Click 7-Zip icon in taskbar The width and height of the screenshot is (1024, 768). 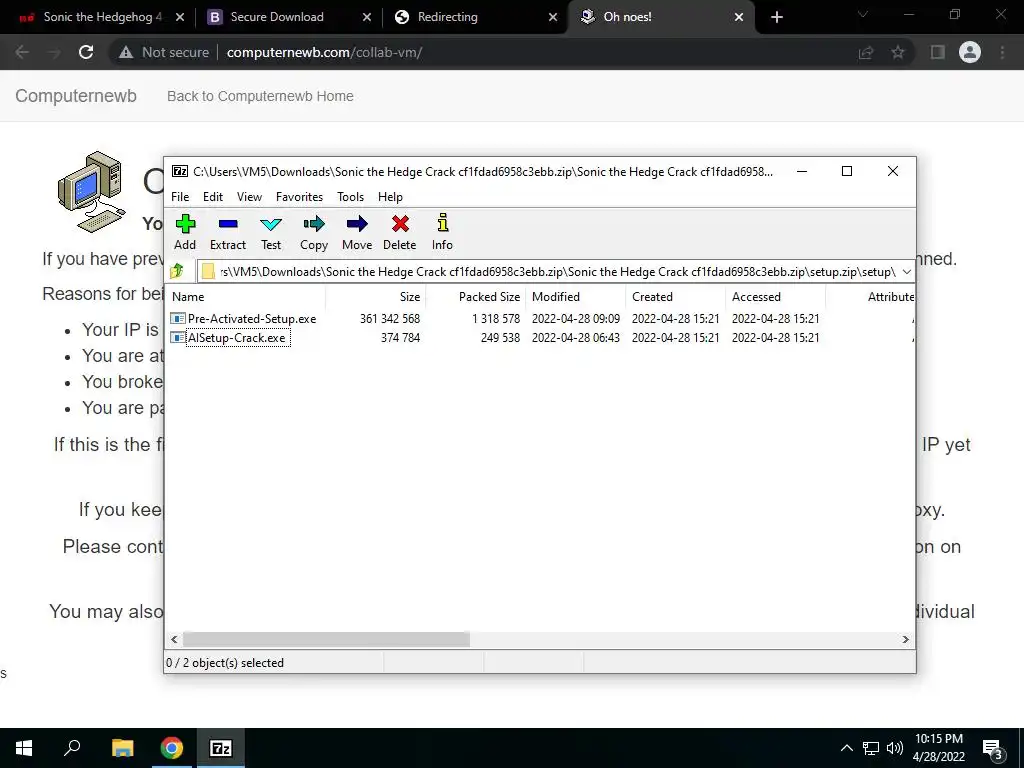(x=221, y=748)
